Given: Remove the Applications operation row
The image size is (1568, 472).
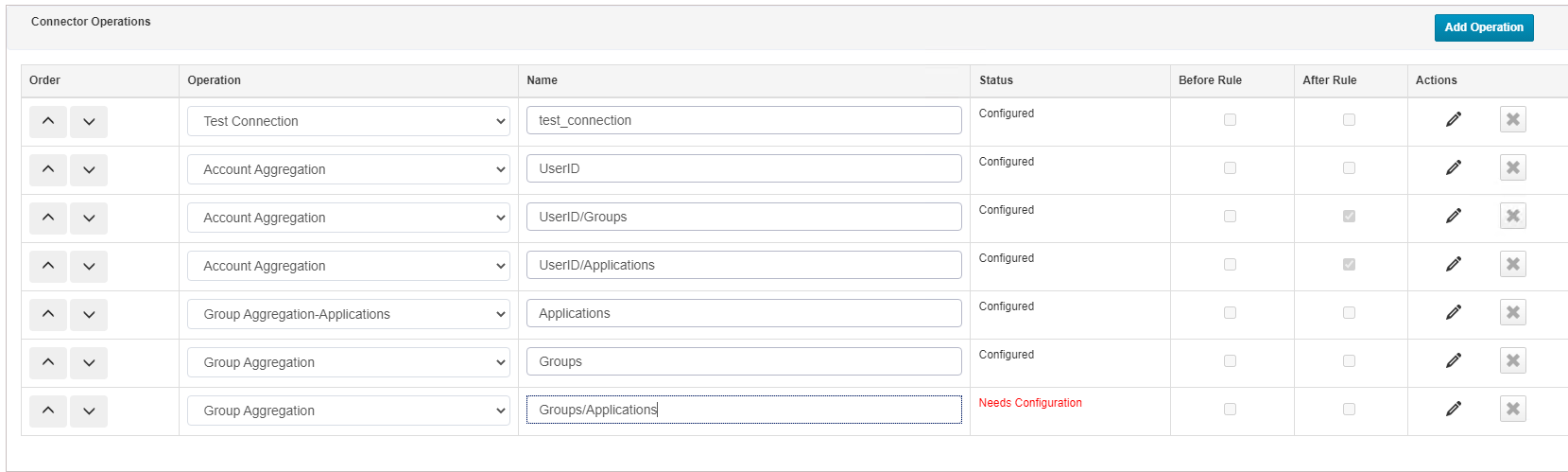Looking at the screenshot, I should [x=1512, y=312].
